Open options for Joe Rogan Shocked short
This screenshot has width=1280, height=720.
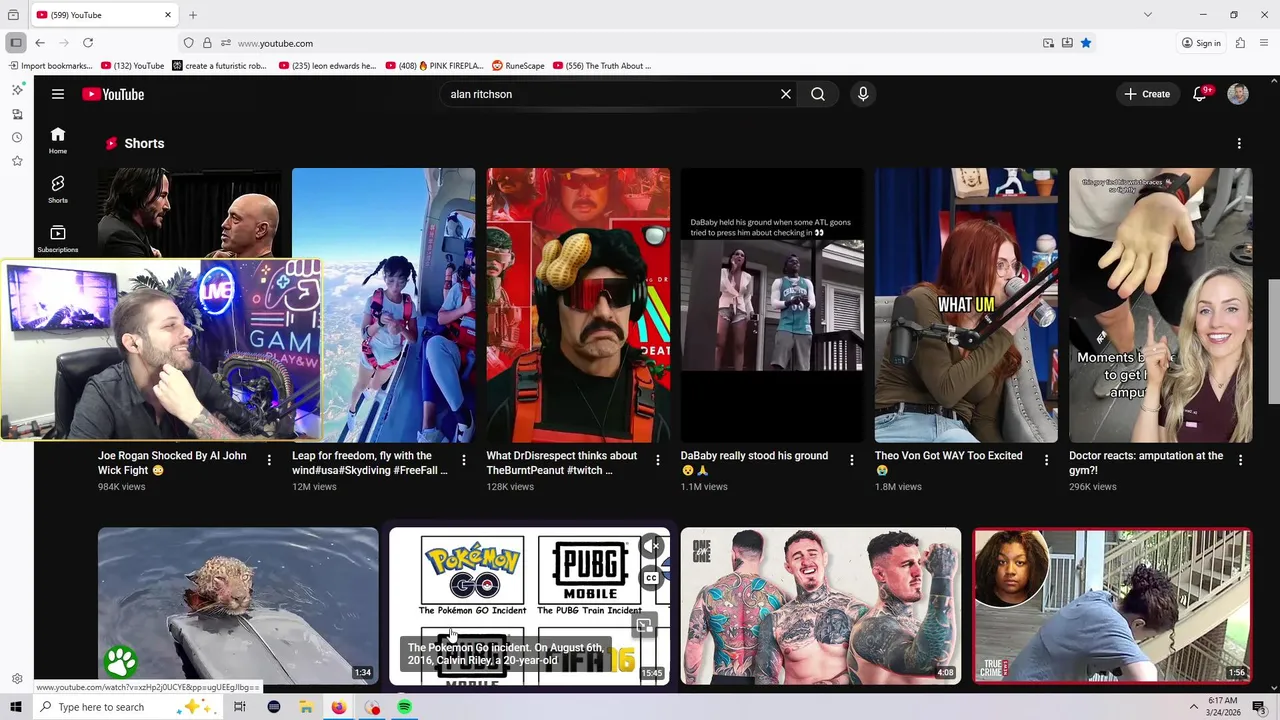pos(269,460)
